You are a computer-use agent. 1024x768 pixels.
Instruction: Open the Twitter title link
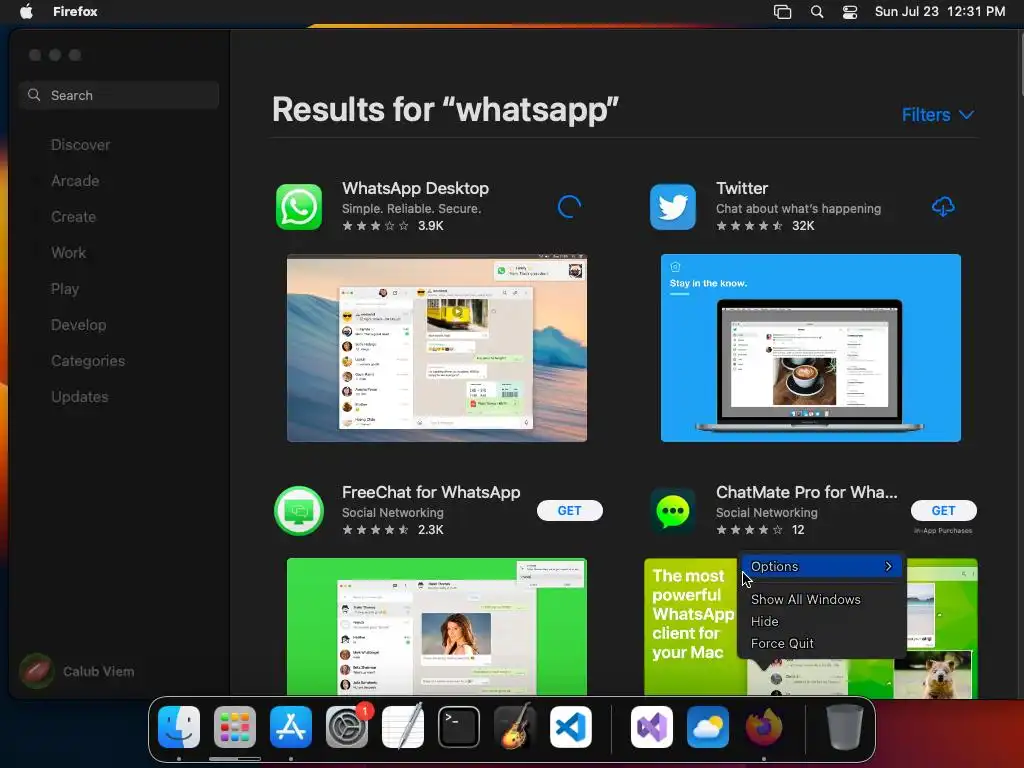pyautogui.click(x=742, y=188)
